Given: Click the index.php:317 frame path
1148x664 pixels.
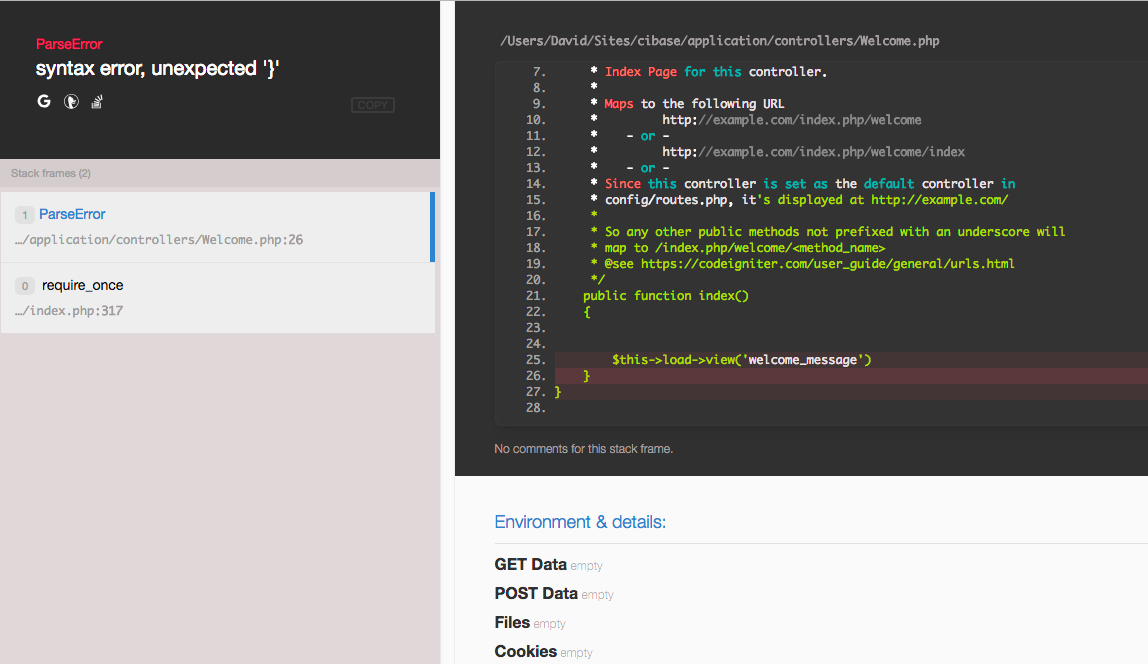Looking at the screenshot, I should tap(69, 310).
